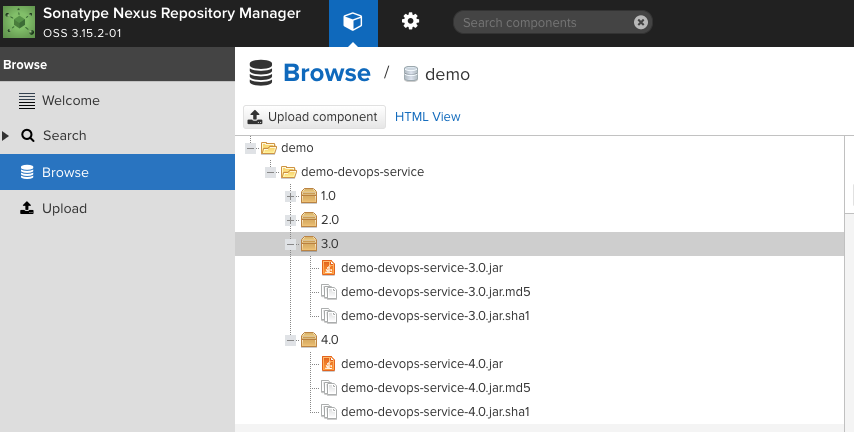This screenshot has height=432, width=854.
Task: Collapse the 3.0 version folder
Action: 290,244
